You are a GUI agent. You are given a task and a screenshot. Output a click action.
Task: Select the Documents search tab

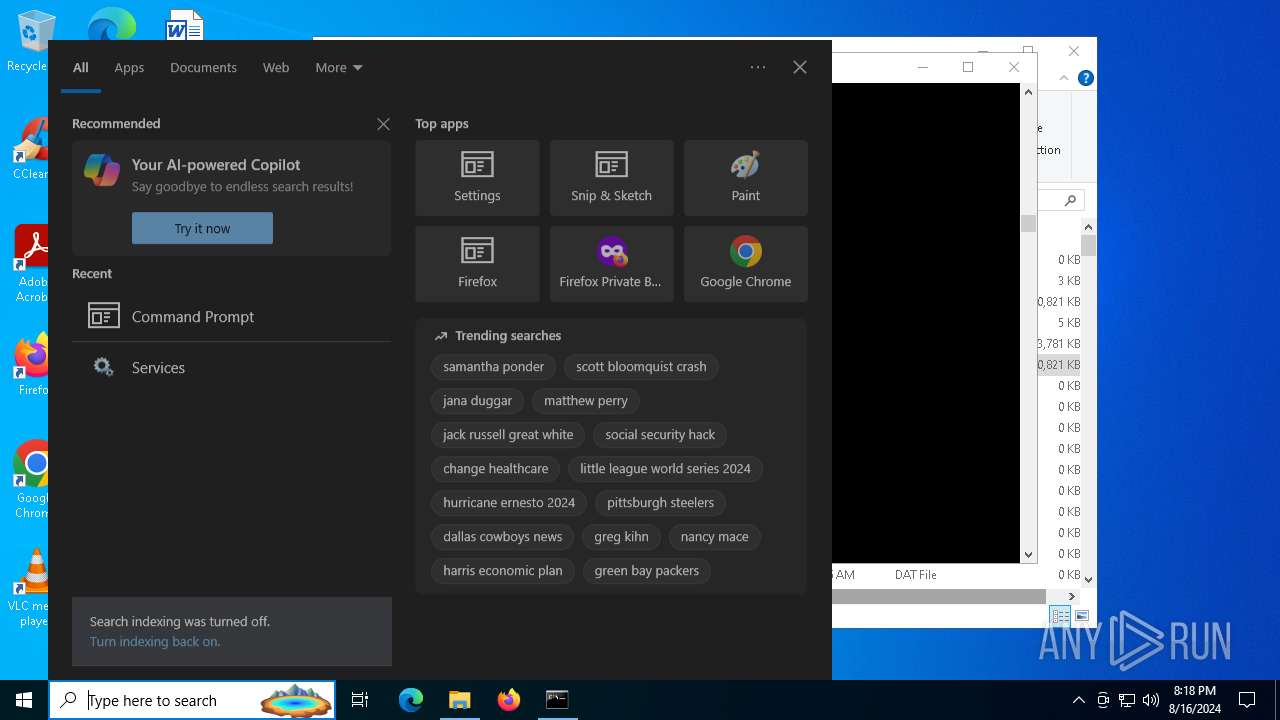coord(203,67)
